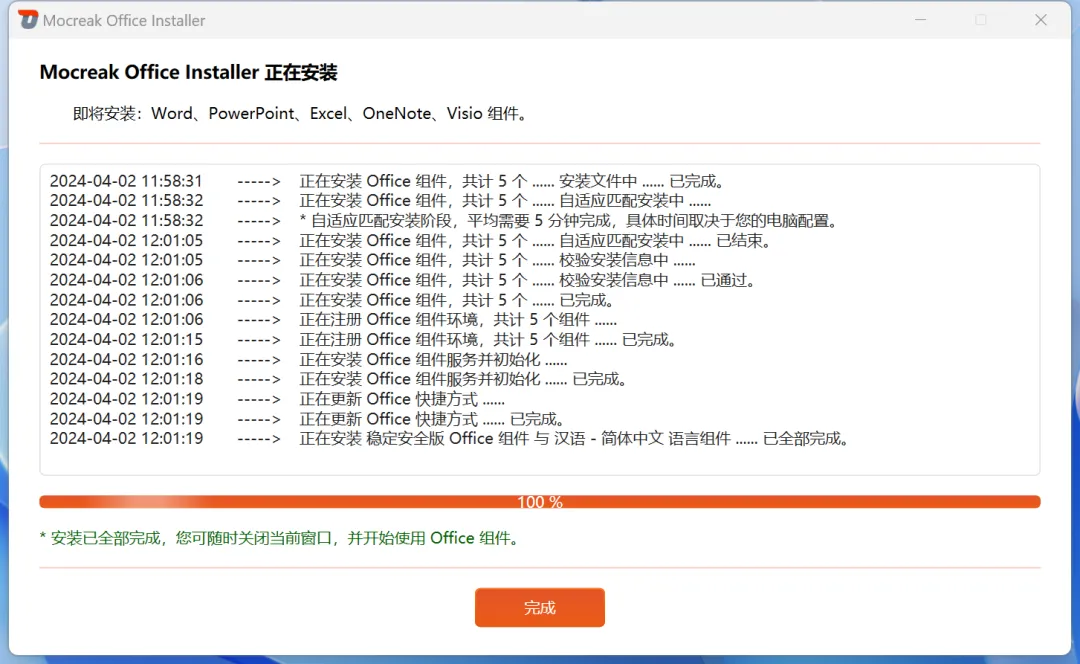Select log line 12:01:06 共计 5 个 已完成
Screen dimensions: 1080x664
tap(332, 300)
